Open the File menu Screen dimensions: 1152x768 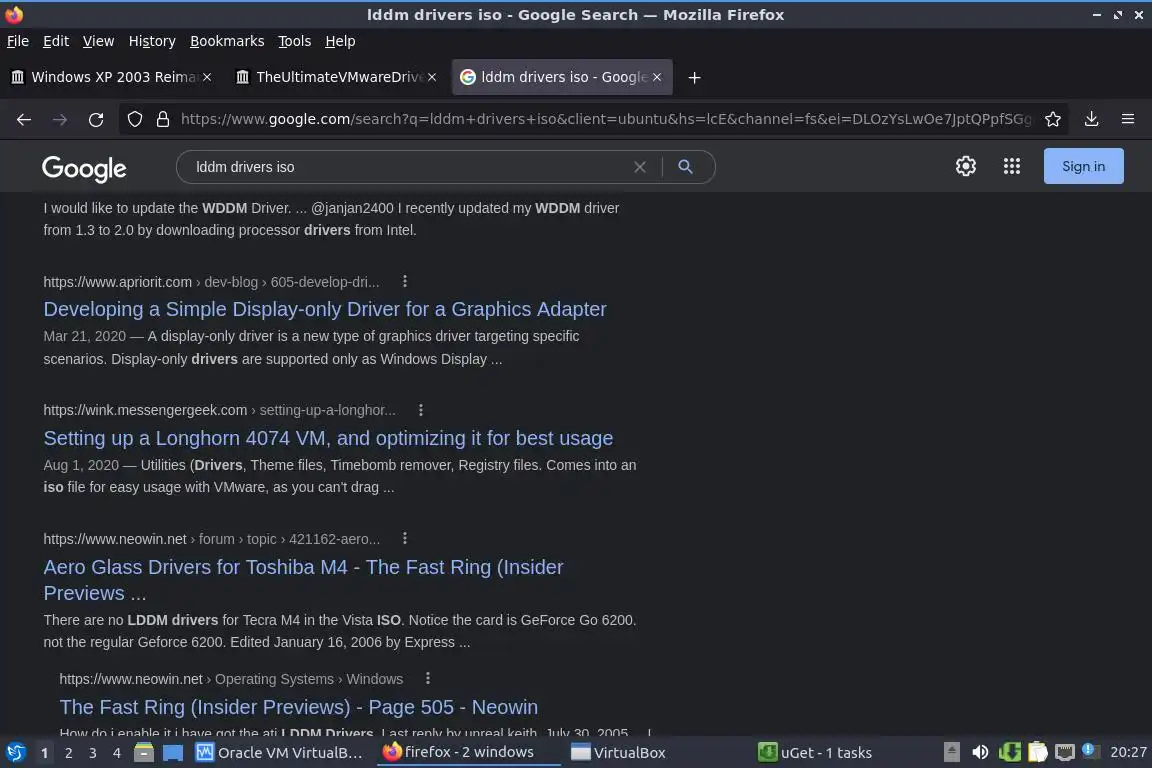click(x=18, y=41)
